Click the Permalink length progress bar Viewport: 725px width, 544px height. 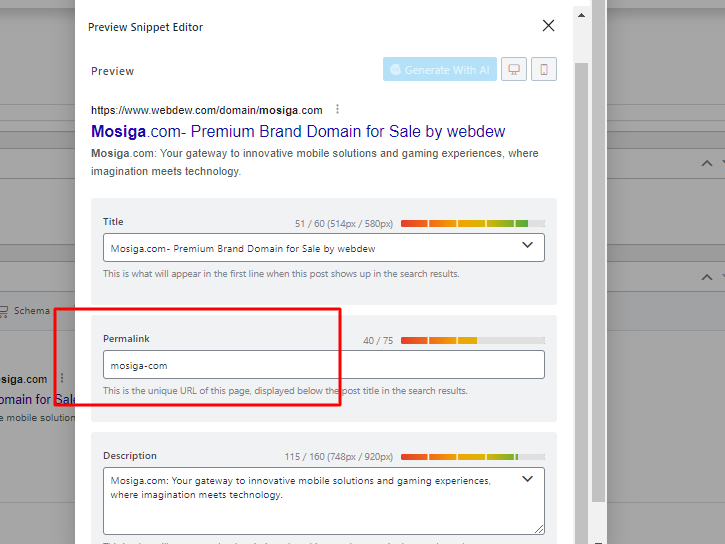click(473, 341)
